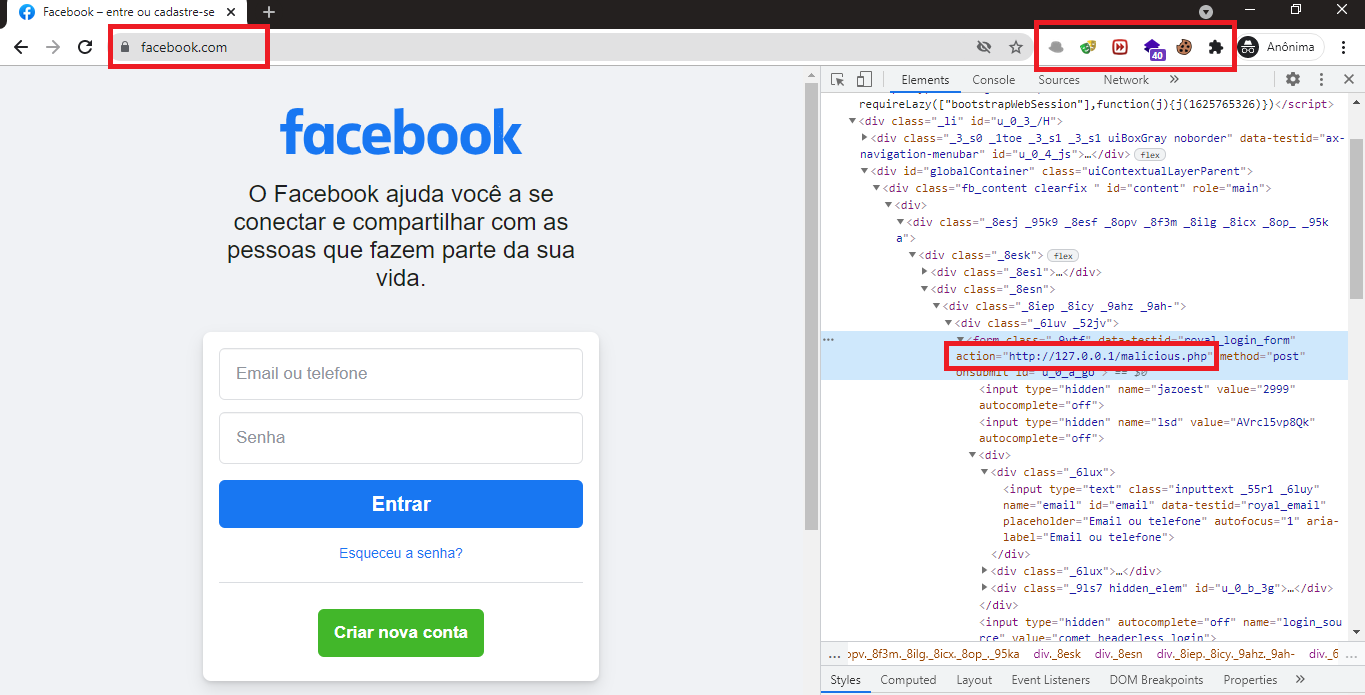Open the Layout pane tab
Screen dimensions: 1365x695
point(974,680)
